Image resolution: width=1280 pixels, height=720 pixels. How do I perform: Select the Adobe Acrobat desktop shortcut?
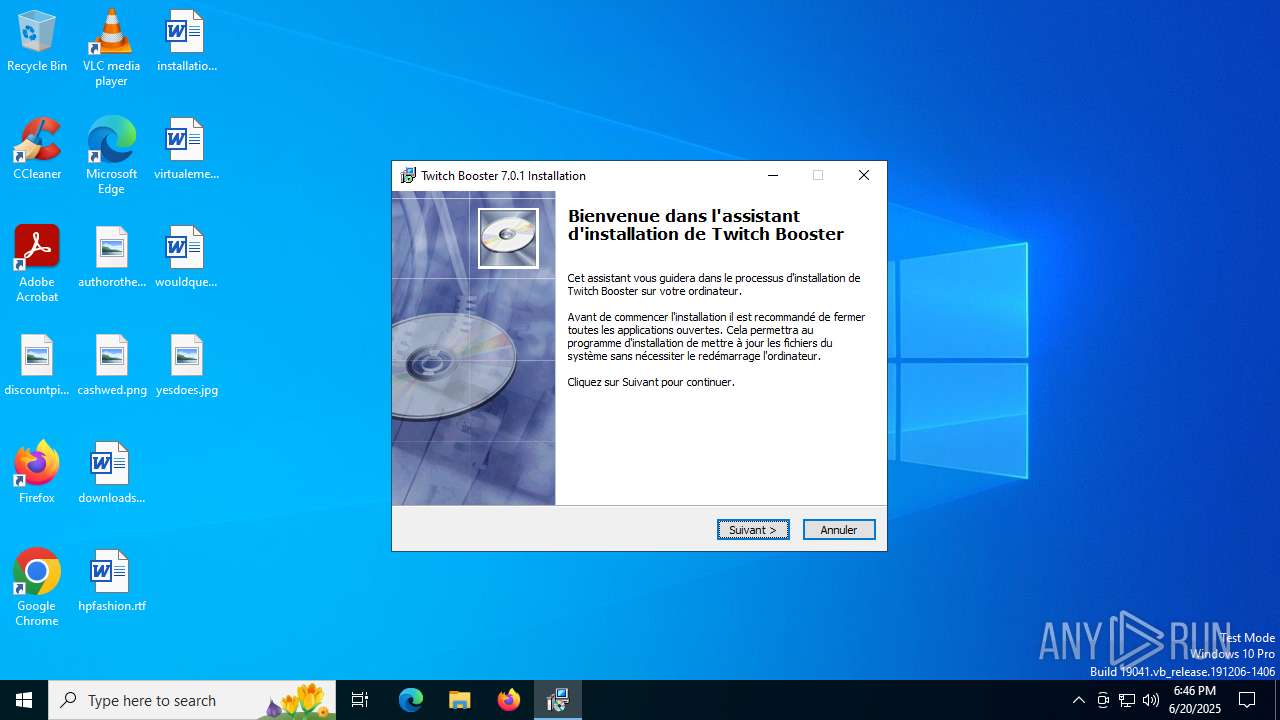tap(37, 264)
